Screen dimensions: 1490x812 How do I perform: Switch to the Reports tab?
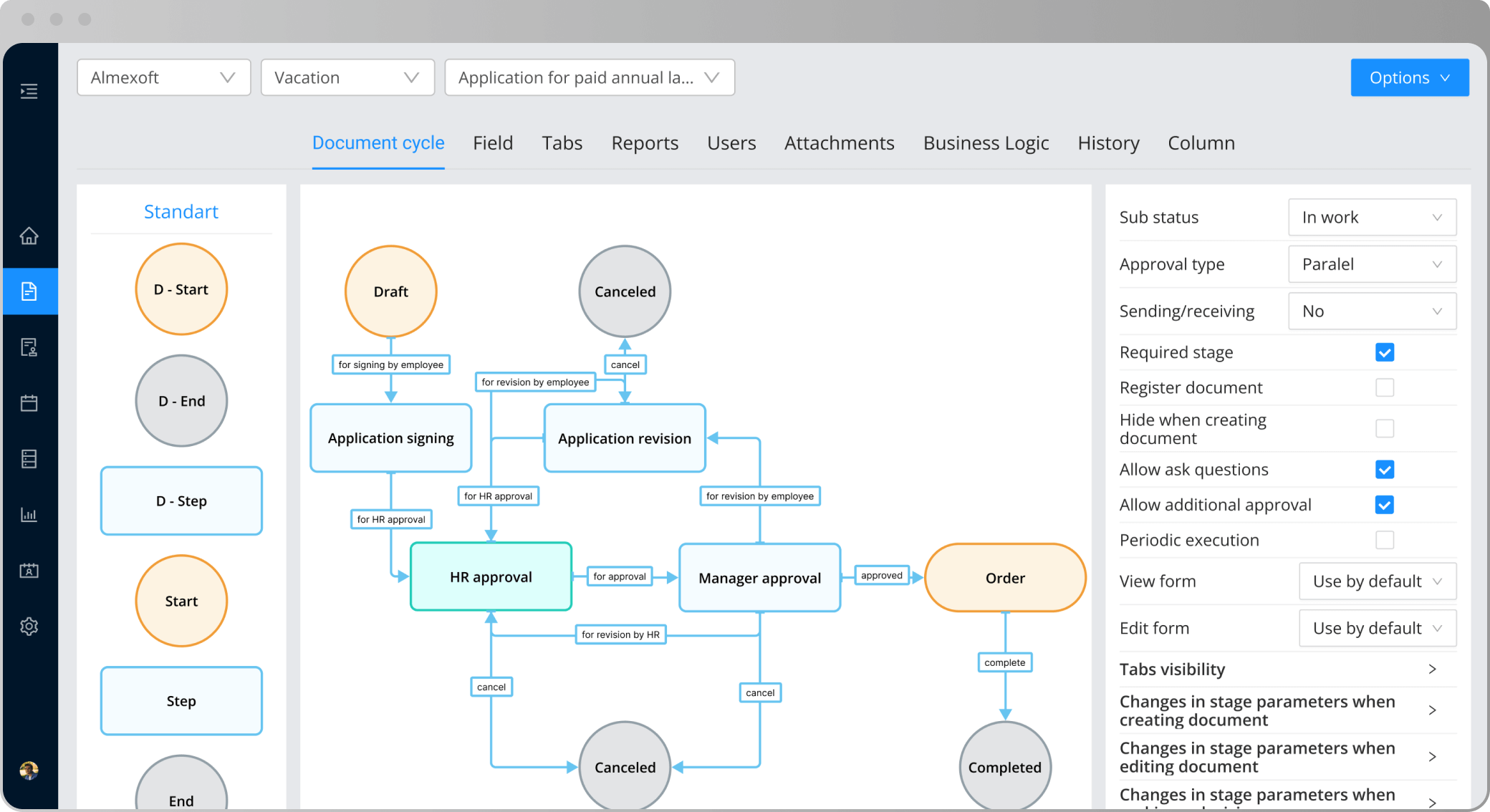(645, 143)
